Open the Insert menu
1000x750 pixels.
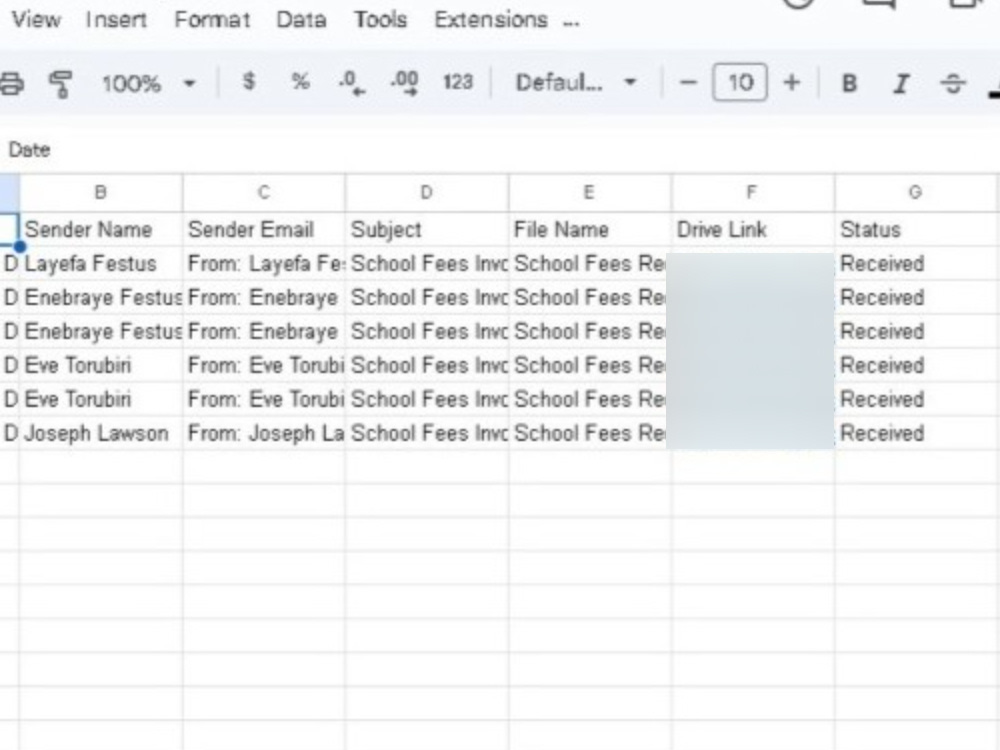tap(116, 20)
